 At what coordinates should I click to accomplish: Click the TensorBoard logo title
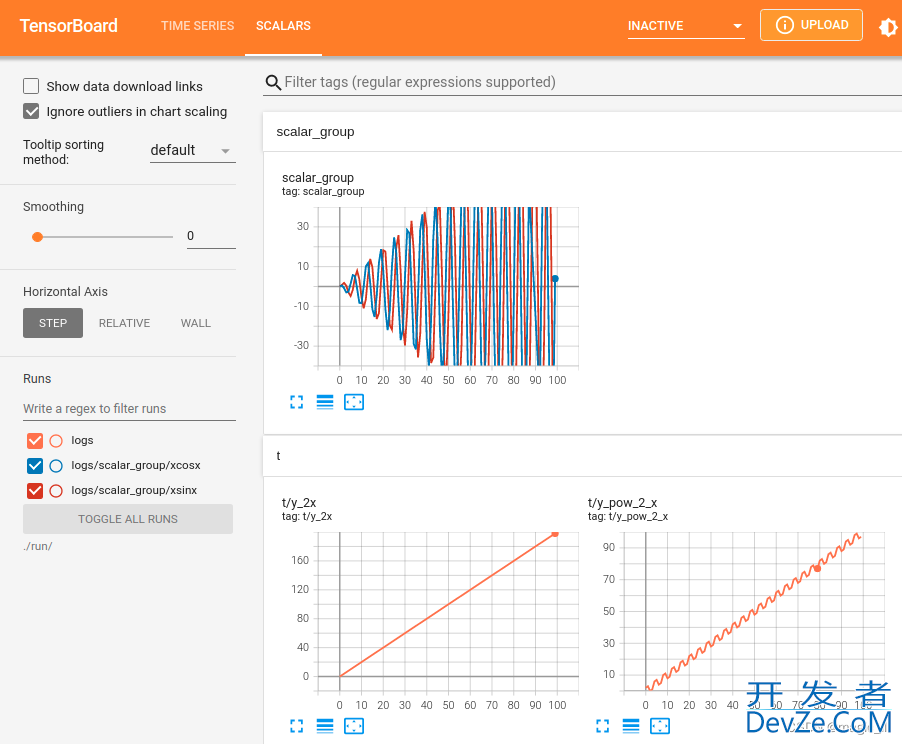68,26
